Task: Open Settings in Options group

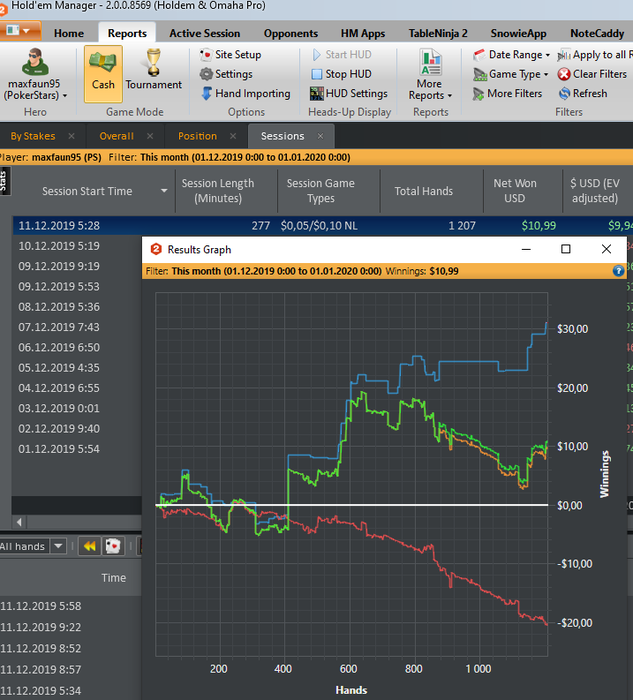Action: coord(226,74)
